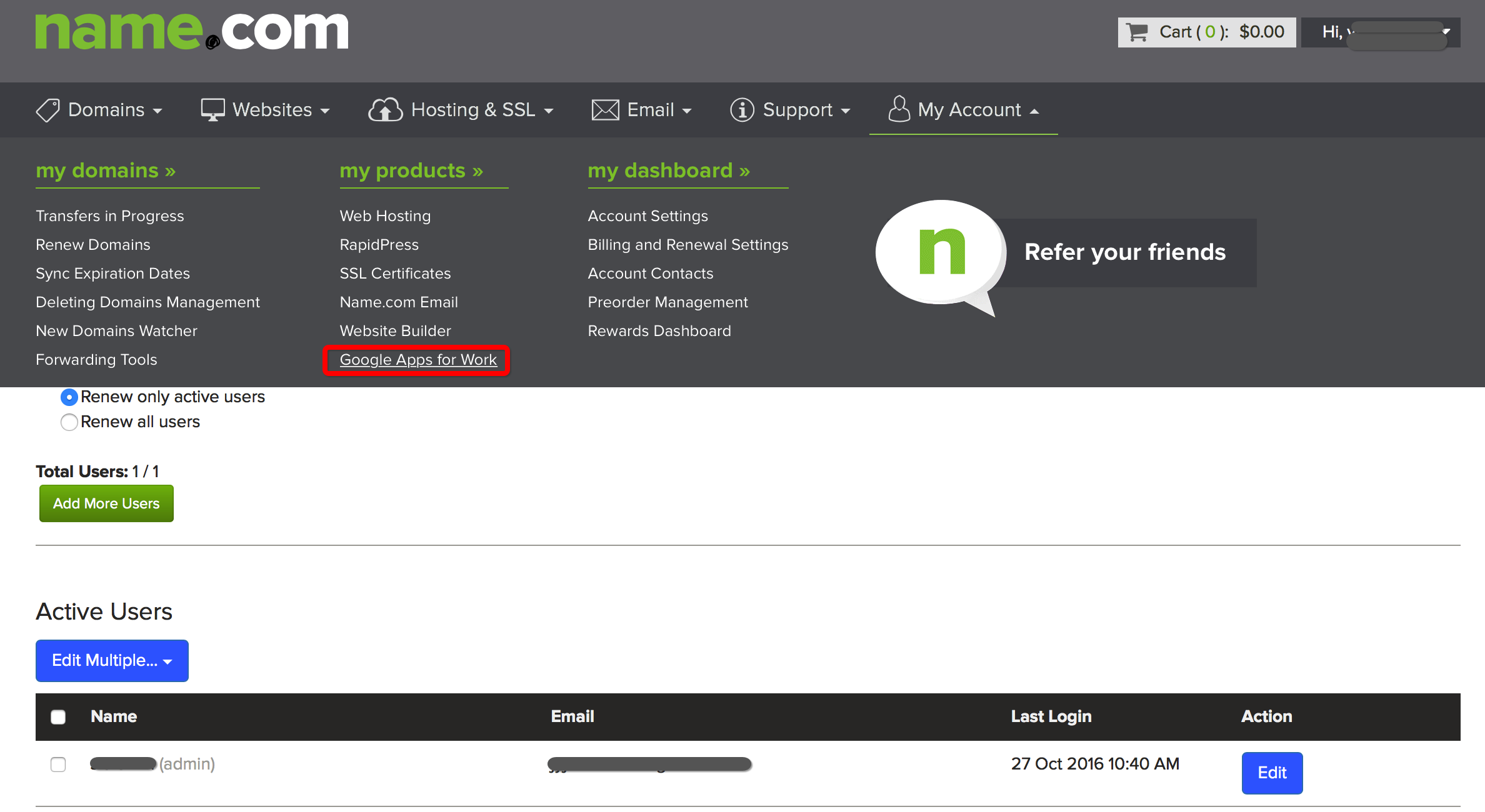1485x812 pixels.
Task: Select Renew all users option
Action: click(69, 422)
